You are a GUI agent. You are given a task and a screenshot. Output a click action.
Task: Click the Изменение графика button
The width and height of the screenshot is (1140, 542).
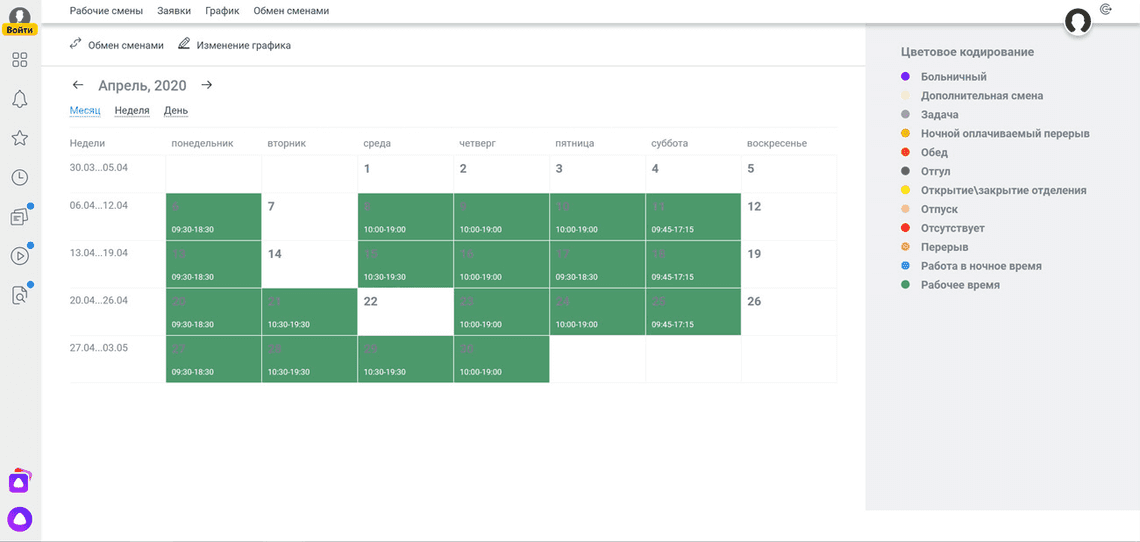234,45
